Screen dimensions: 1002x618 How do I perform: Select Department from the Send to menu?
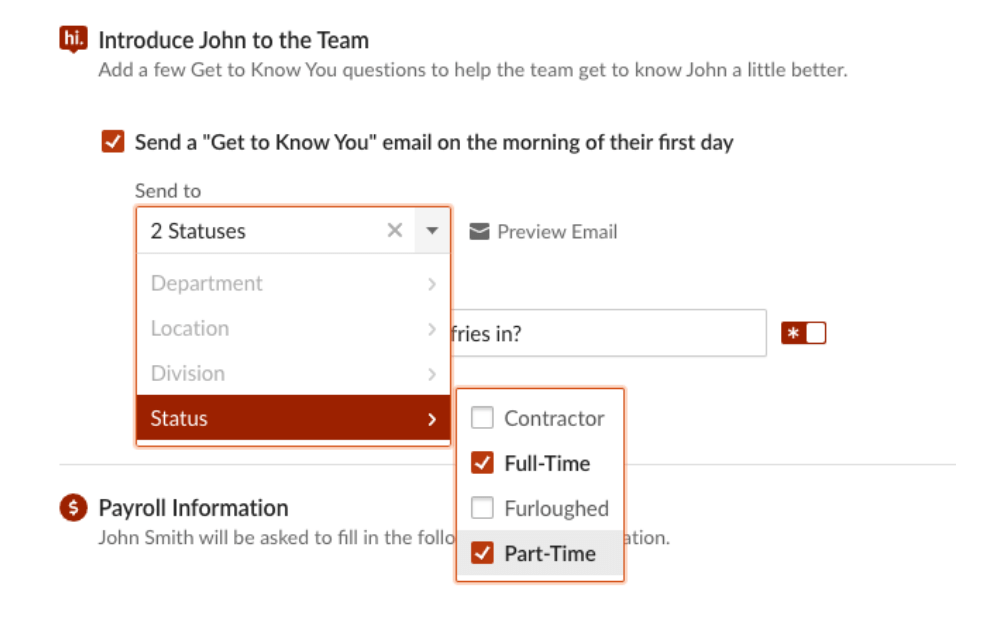(x=206, y=283)
